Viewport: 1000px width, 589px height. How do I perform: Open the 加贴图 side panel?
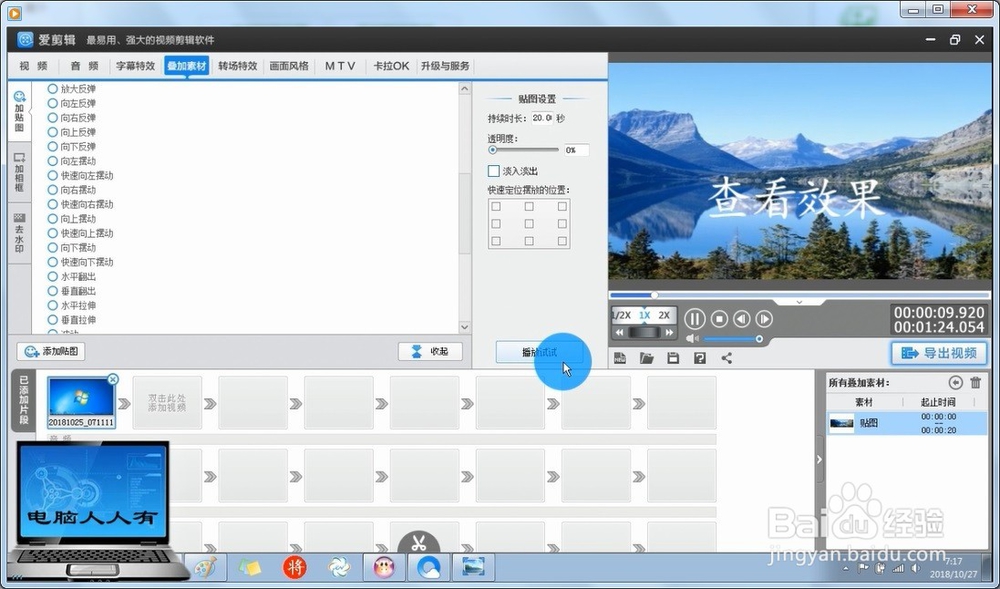19,112
